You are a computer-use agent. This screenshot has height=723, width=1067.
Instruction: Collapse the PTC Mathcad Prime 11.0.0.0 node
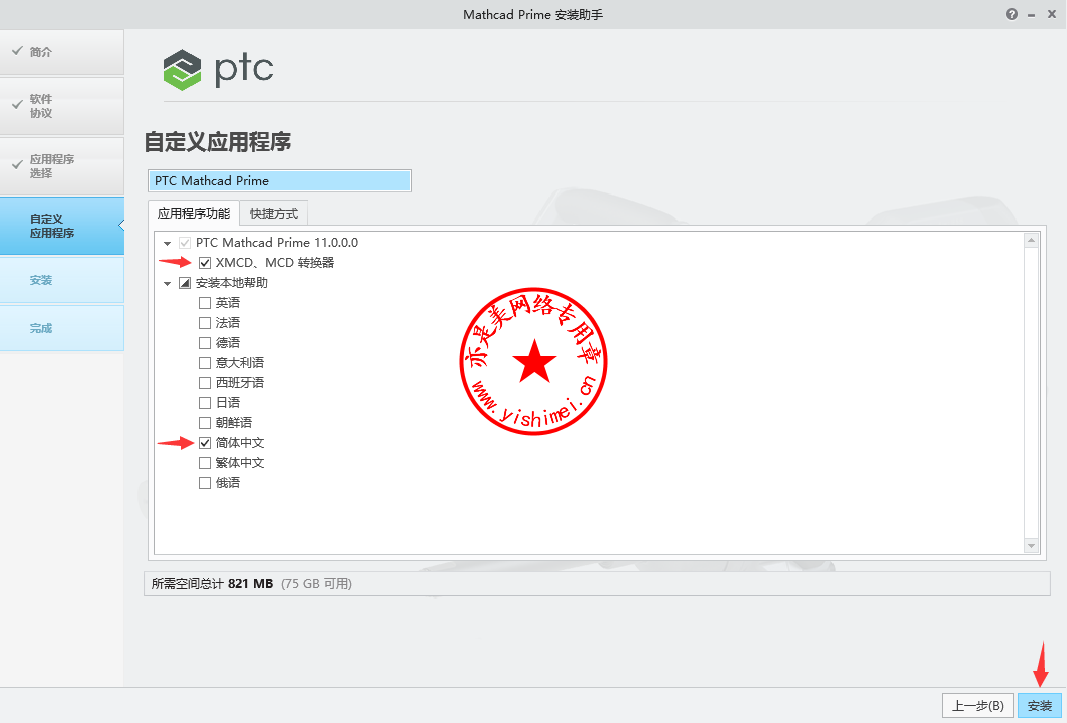click(x=167, y=243)
